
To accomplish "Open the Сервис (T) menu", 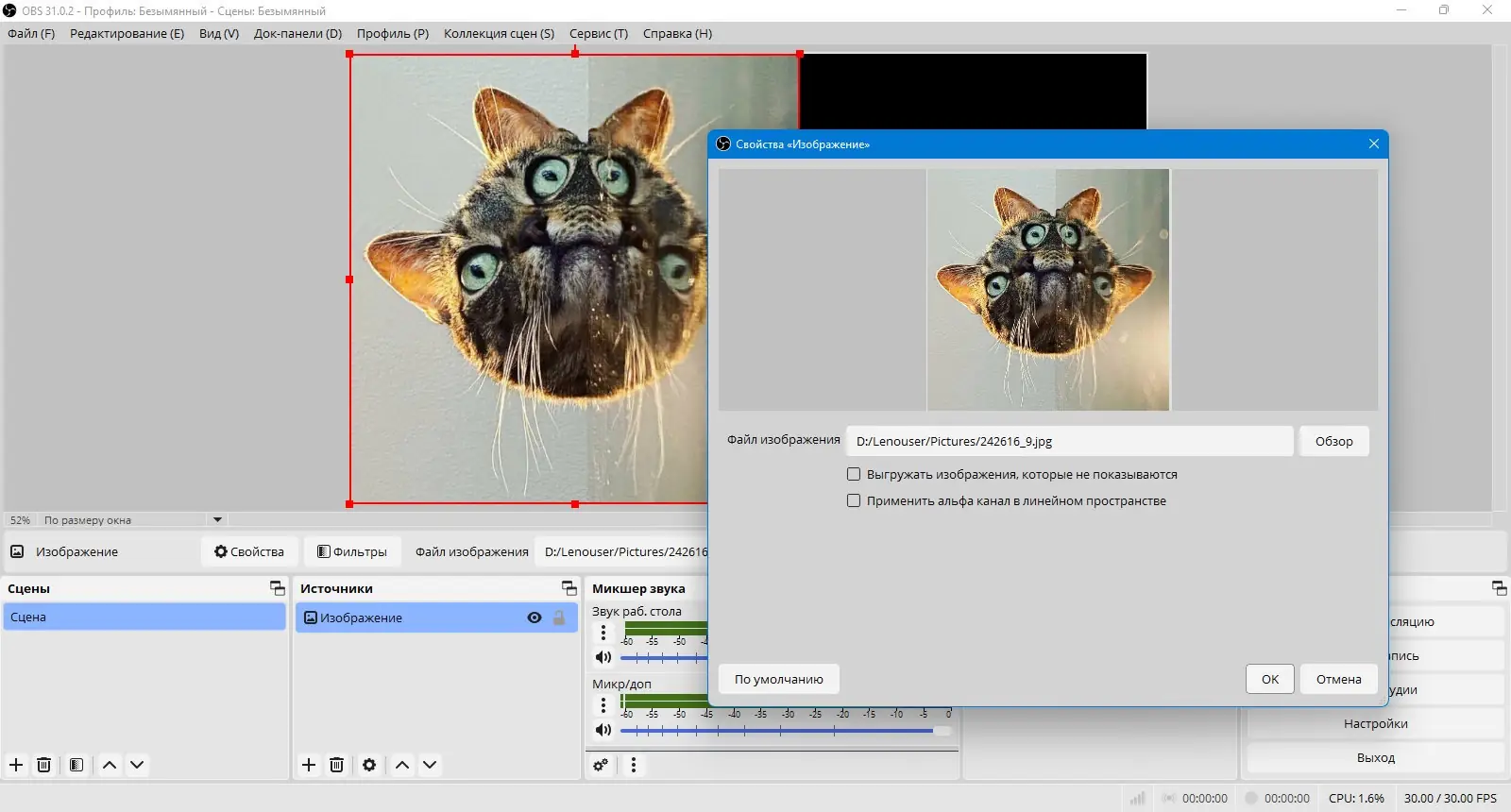I will pos(598,33).
